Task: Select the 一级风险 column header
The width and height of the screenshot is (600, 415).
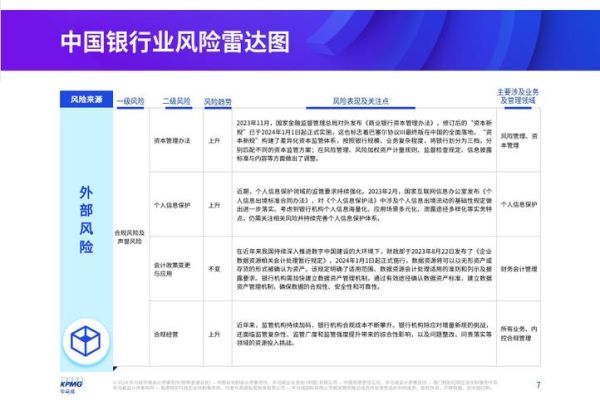Action: 131,102
